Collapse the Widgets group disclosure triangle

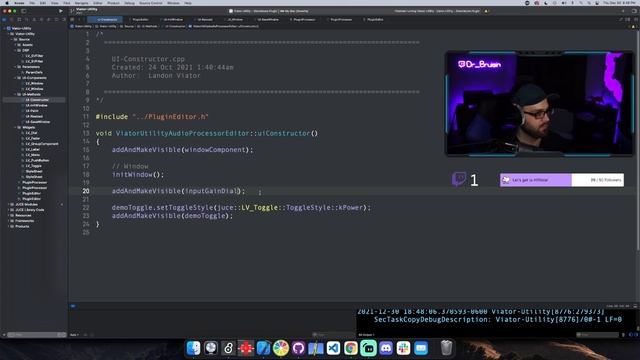[x=16, y=127]
